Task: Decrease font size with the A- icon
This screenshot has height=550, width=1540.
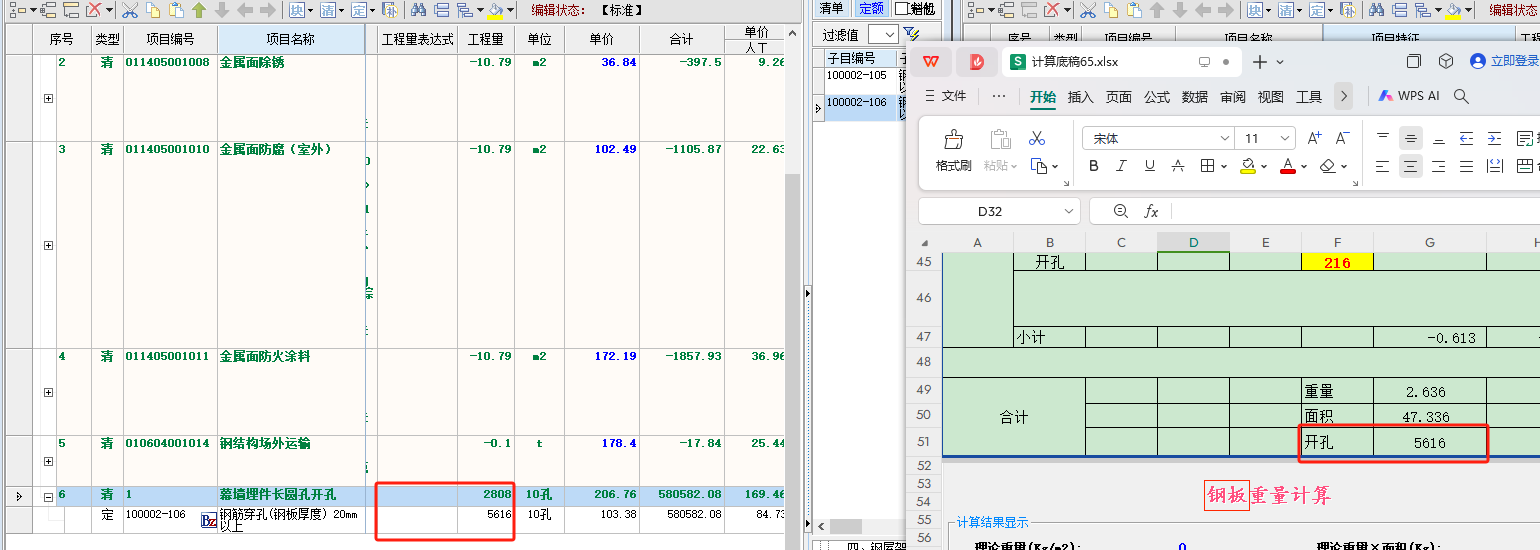Action: point(1343,138)
